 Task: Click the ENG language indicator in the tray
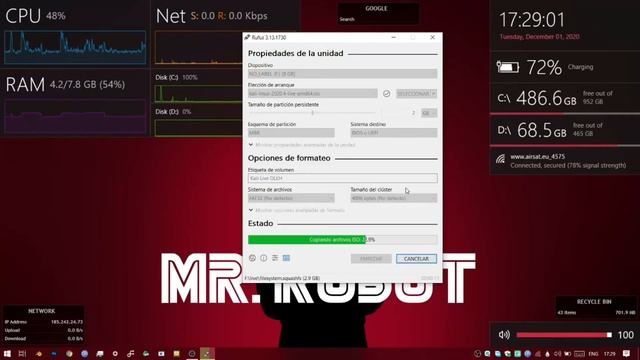593,354
